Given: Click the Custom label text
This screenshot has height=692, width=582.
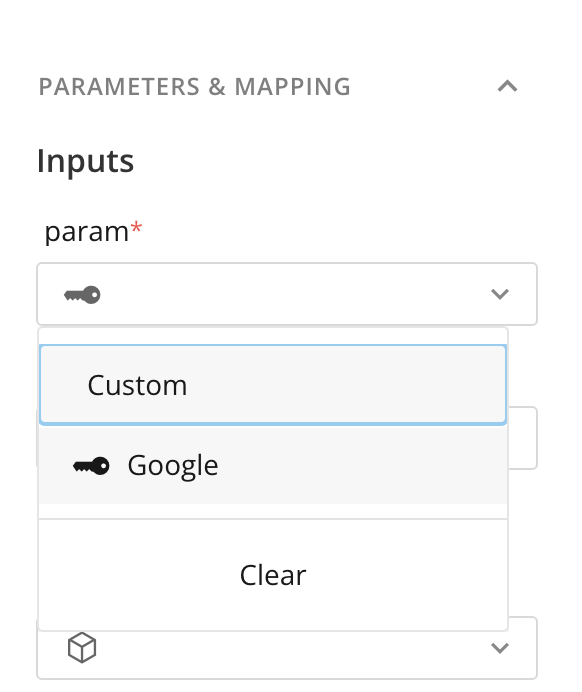Looking at the screenshot, I should 137,385.
